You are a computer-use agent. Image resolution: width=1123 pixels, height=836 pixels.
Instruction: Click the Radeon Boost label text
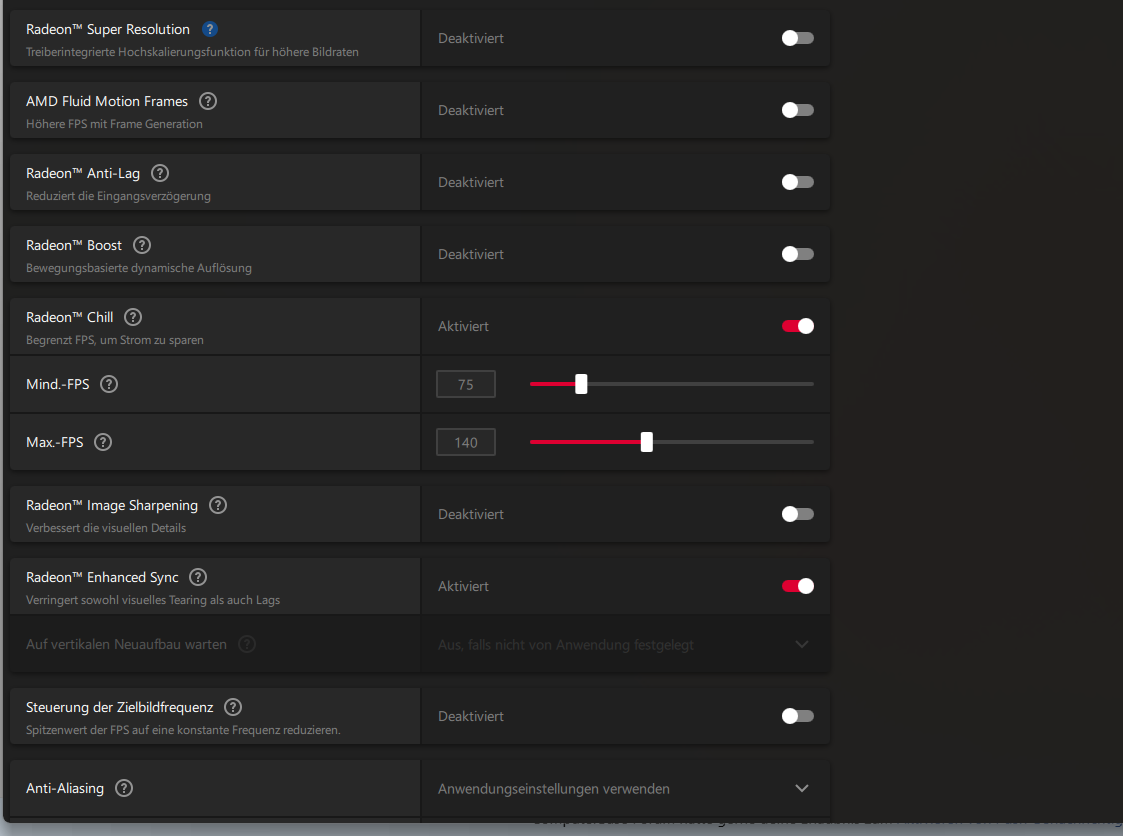[74, 245]
